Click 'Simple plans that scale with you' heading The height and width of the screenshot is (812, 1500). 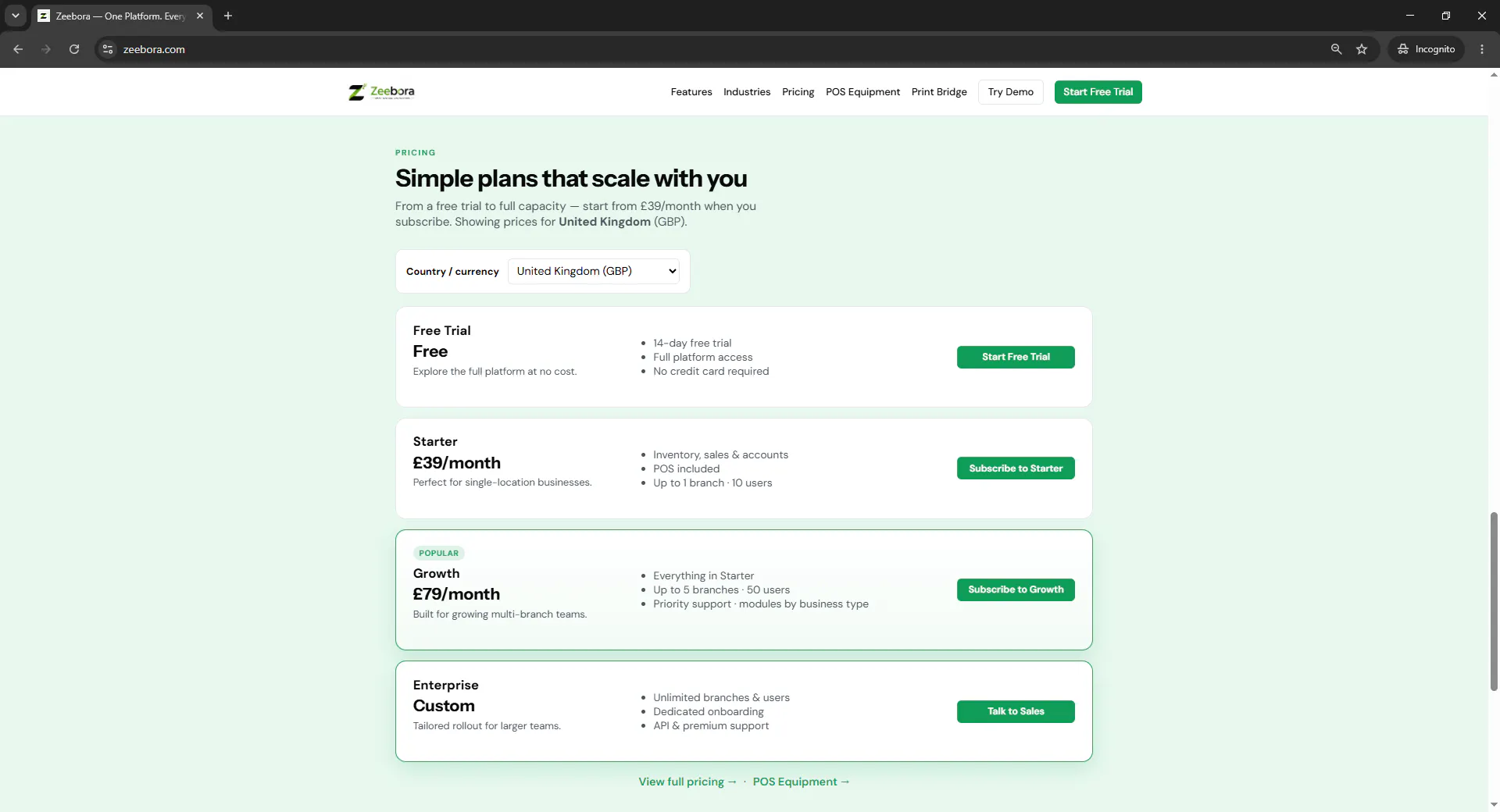pos(571,178)
